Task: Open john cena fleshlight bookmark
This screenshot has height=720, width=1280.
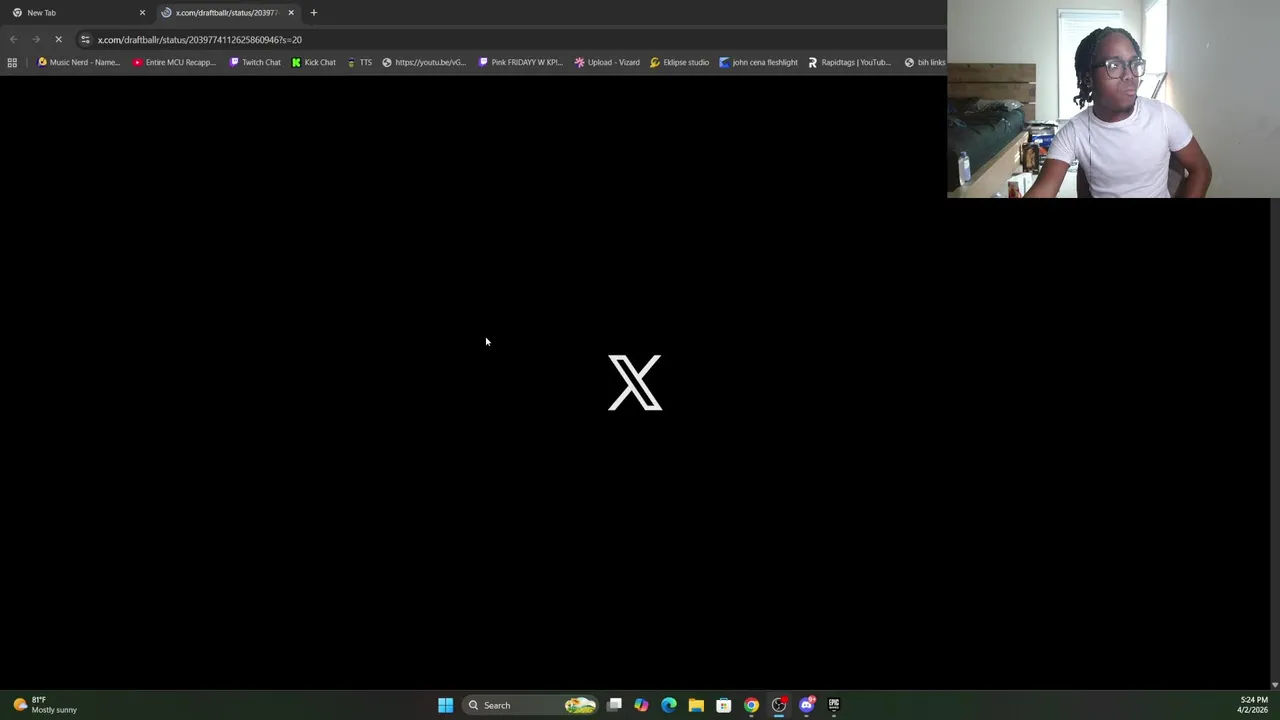Action: [758, 62]
